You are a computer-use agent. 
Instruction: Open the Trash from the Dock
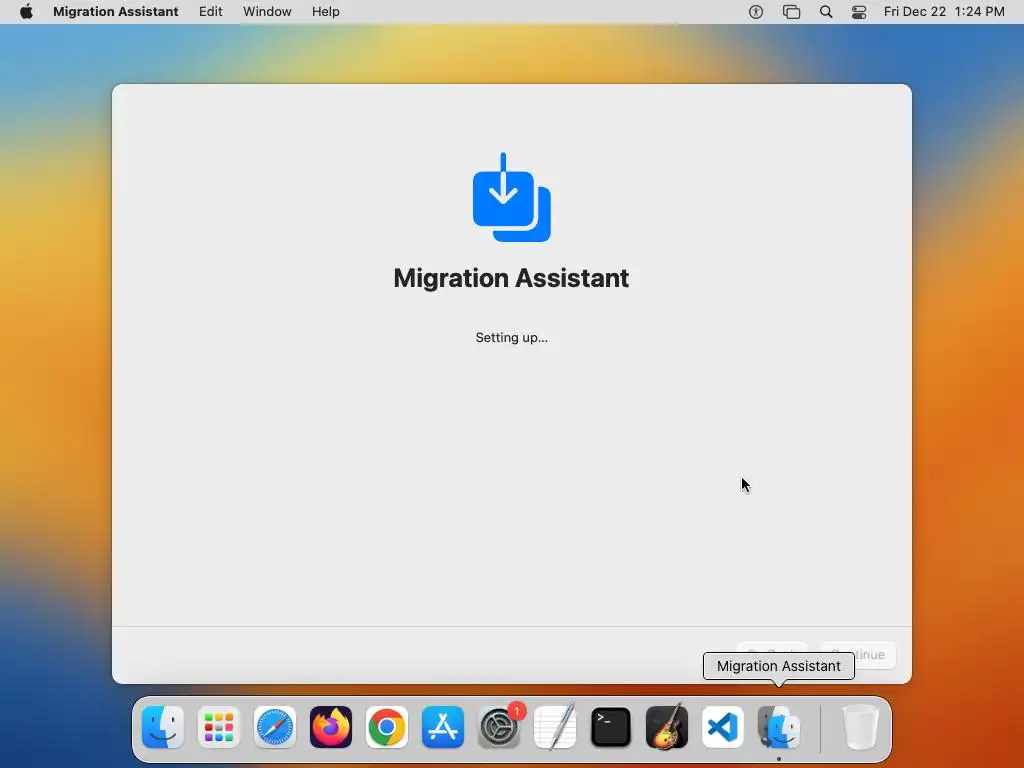[x=861, y=727]
